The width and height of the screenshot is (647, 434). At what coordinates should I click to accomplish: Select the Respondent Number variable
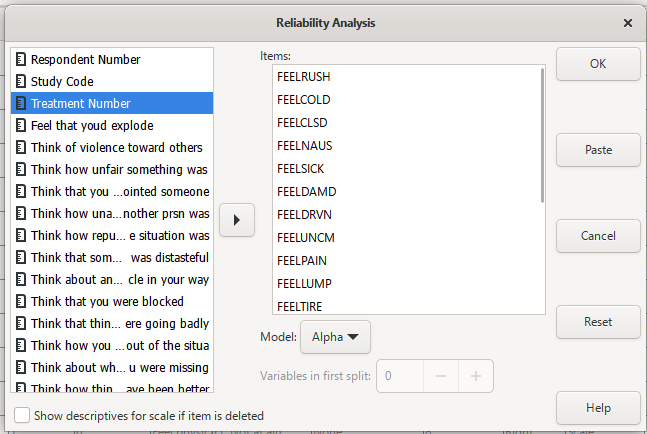(112, 59)
